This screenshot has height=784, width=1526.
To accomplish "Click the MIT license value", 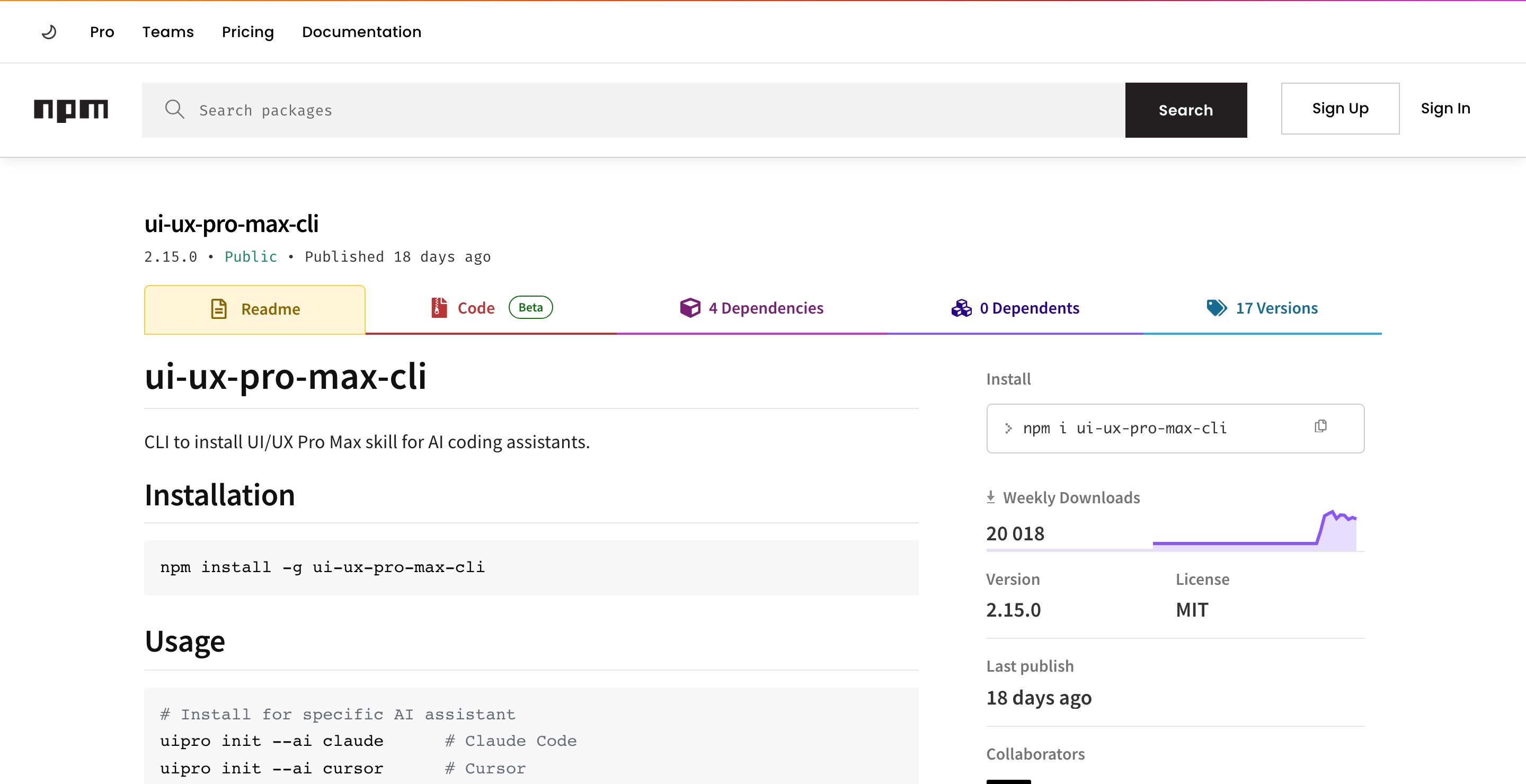I will pyautogui.click(x=1192, y=610).
